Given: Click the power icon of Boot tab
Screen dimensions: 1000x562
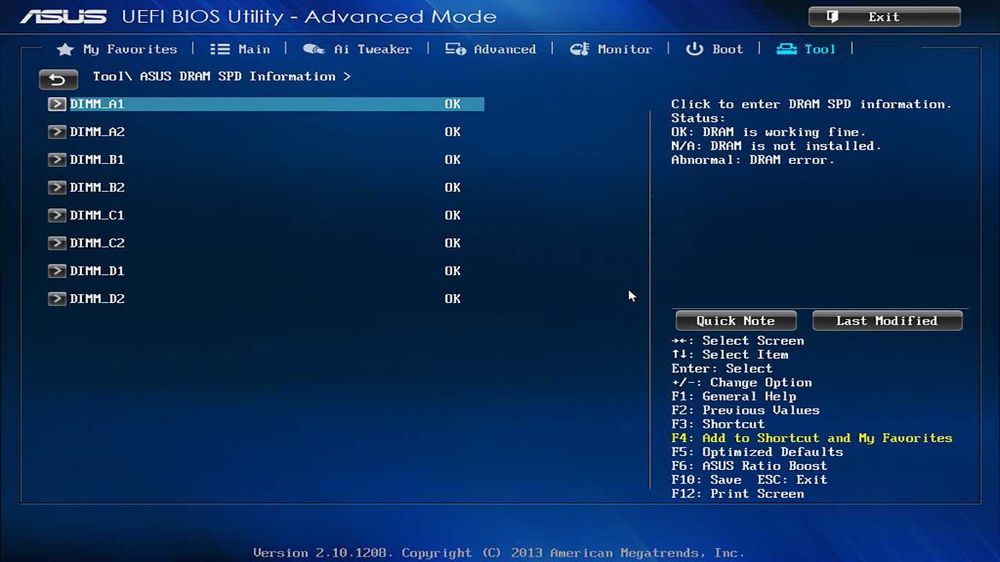Looking at the screenshot, I should click(695, 49).
